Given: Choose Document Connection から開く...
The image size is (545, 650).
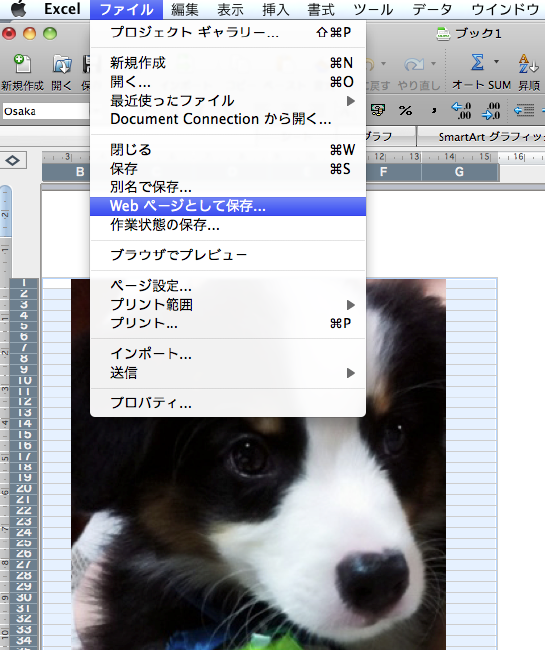Looking at the screenshot, I should [228, 119].
